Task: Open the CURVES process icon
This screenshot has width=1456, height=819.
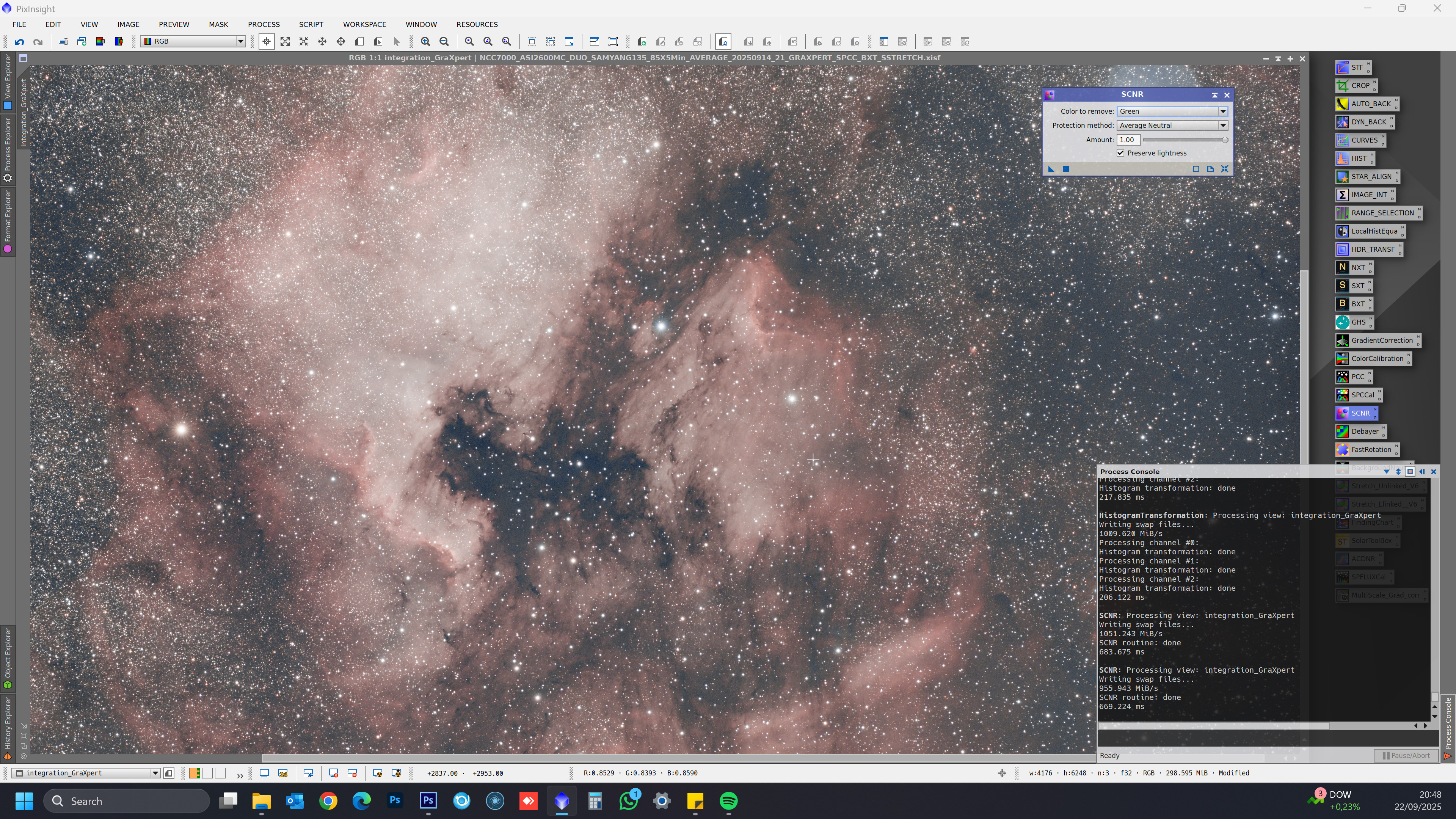Action: 1360,140
